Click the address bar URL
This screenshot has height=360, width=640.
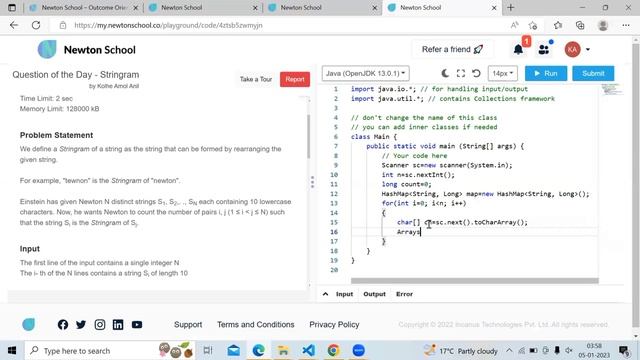(x=168, y=25)
